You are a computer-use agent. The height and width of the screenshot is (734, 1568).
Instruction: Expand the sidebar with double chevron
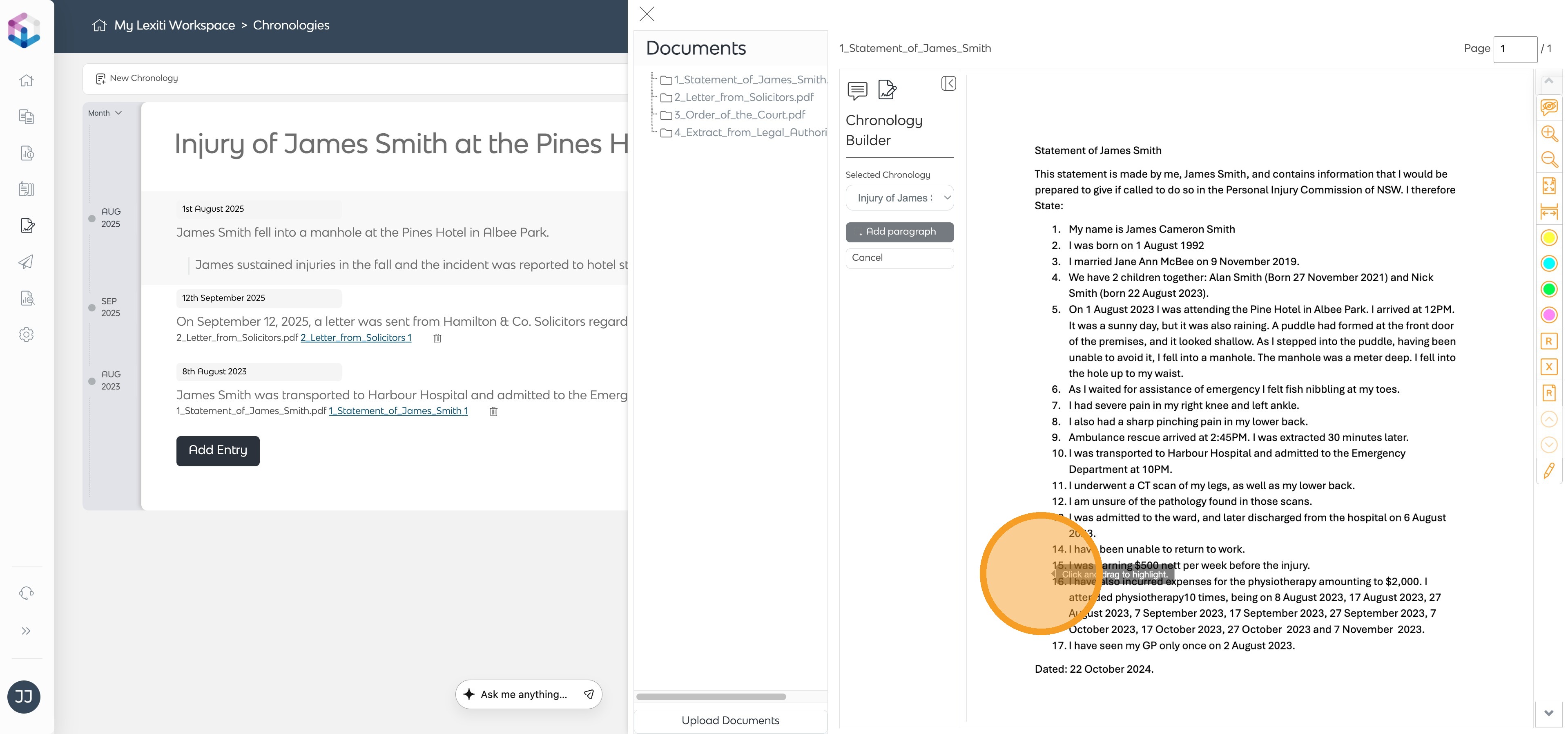coord(26,631)
